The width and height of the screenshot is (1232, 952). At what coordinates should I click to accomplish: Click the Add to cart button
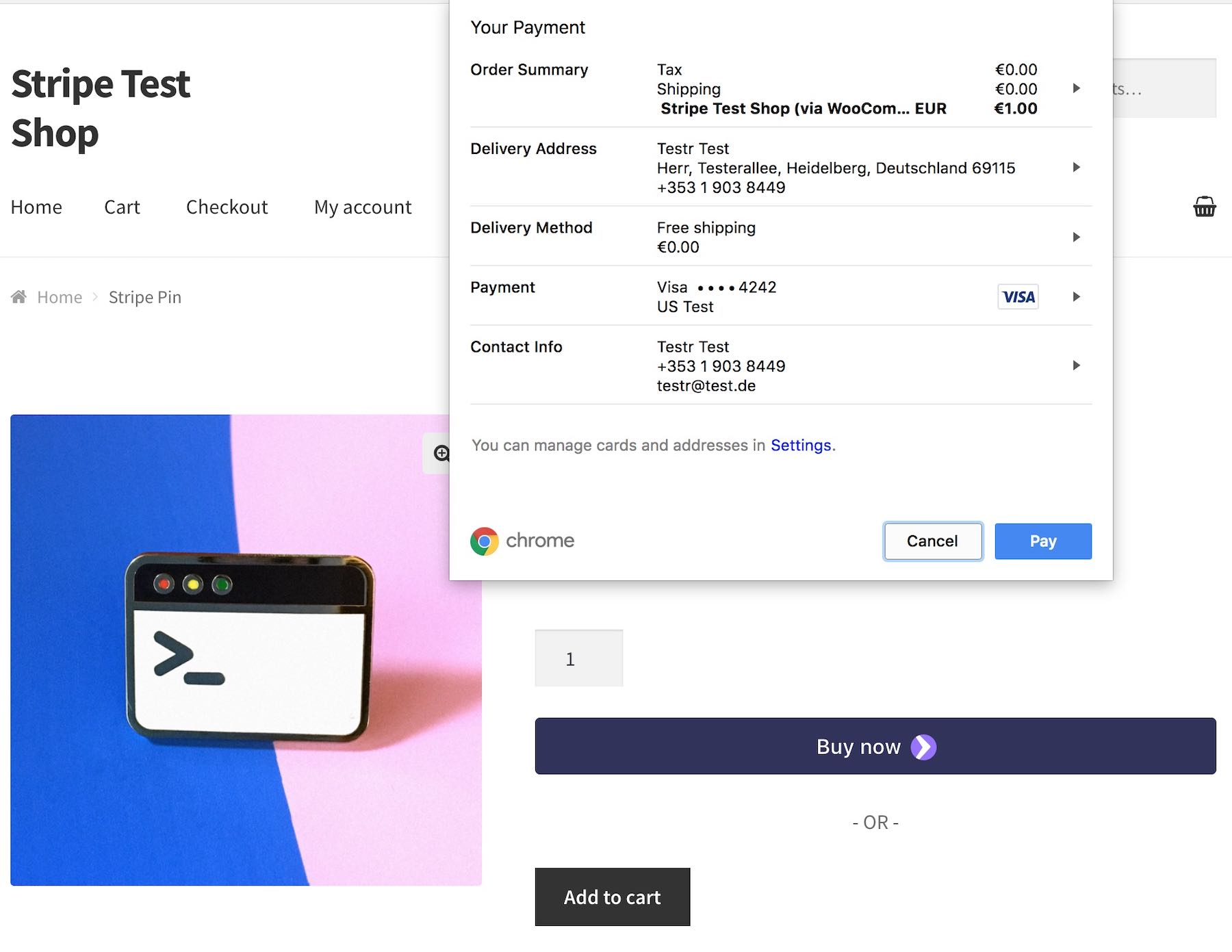[613, 897]
